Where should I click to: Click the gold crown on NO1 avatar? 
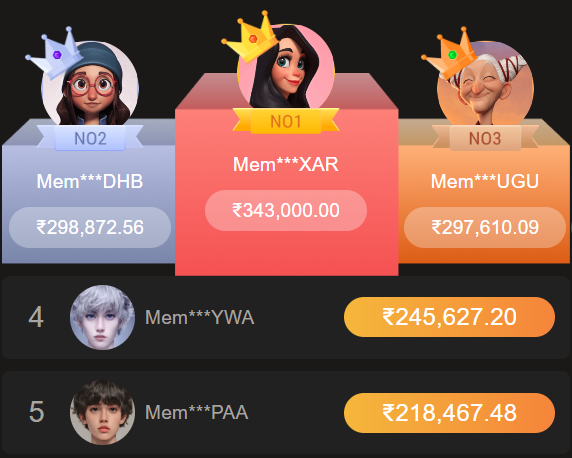pyautogui.click(x=250, y=36)
